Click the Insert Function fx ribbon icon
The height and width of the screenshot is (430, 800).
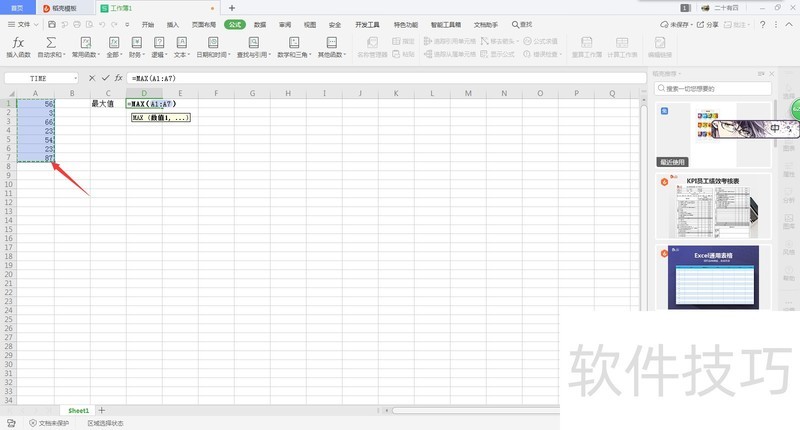pyautogui.click(x=18, y=43)
